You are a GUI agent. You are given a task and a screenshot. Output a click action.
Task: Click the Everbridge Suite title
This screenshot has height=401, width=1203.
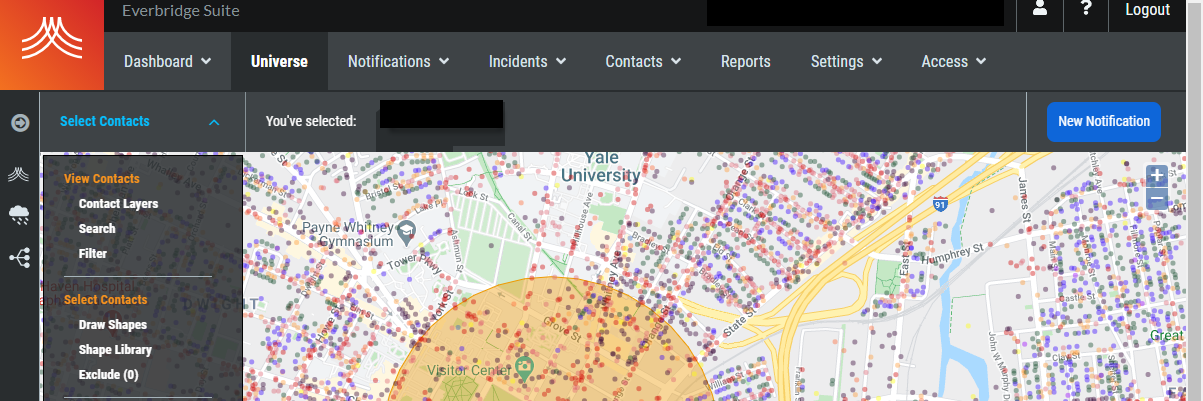180,11
